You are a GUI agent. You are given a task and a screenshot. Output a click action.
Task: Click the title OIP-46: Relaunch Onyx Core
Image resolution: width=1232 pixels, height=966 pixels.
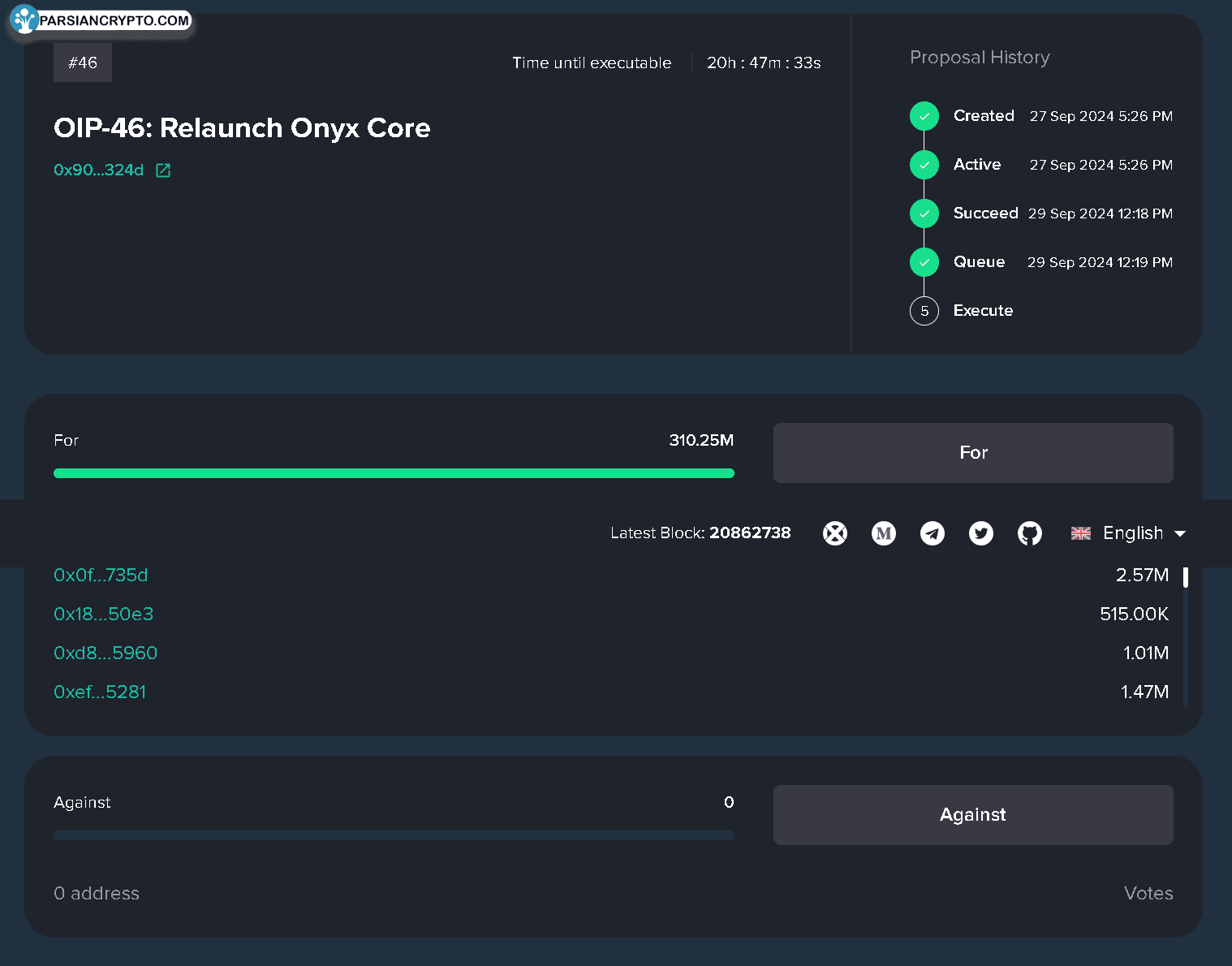tap(242, 128)
